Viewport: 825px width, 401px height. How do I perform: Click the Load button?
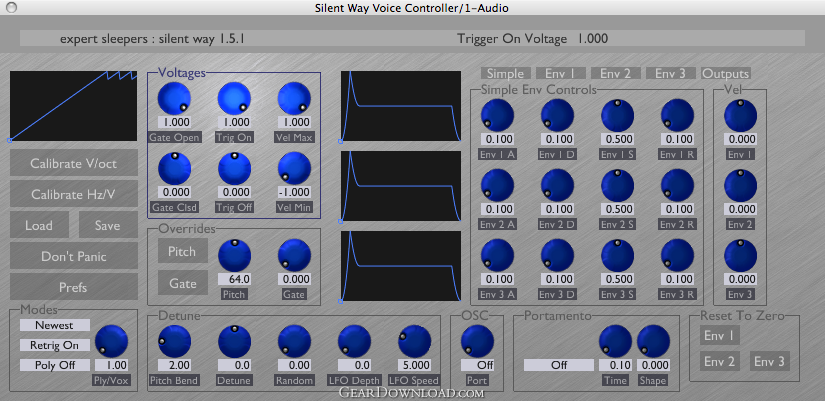point(39,226)
